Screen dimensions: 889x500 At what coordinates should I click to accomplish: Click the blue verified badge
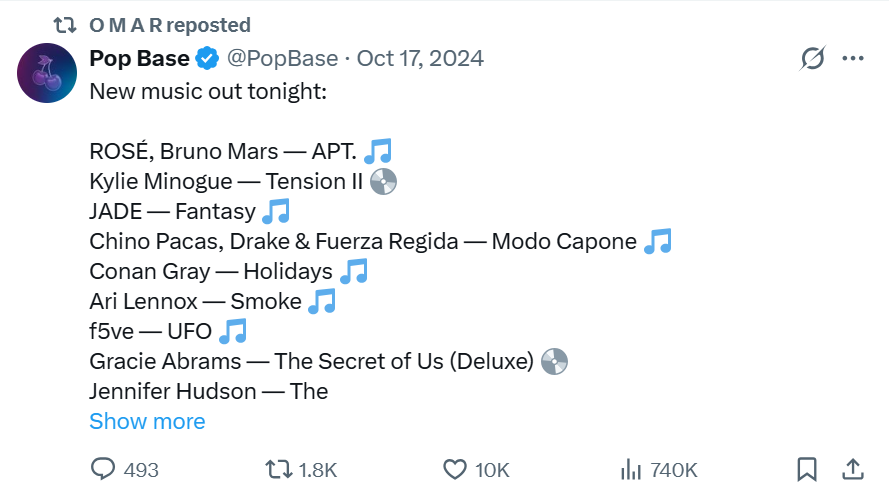(207, 58)
